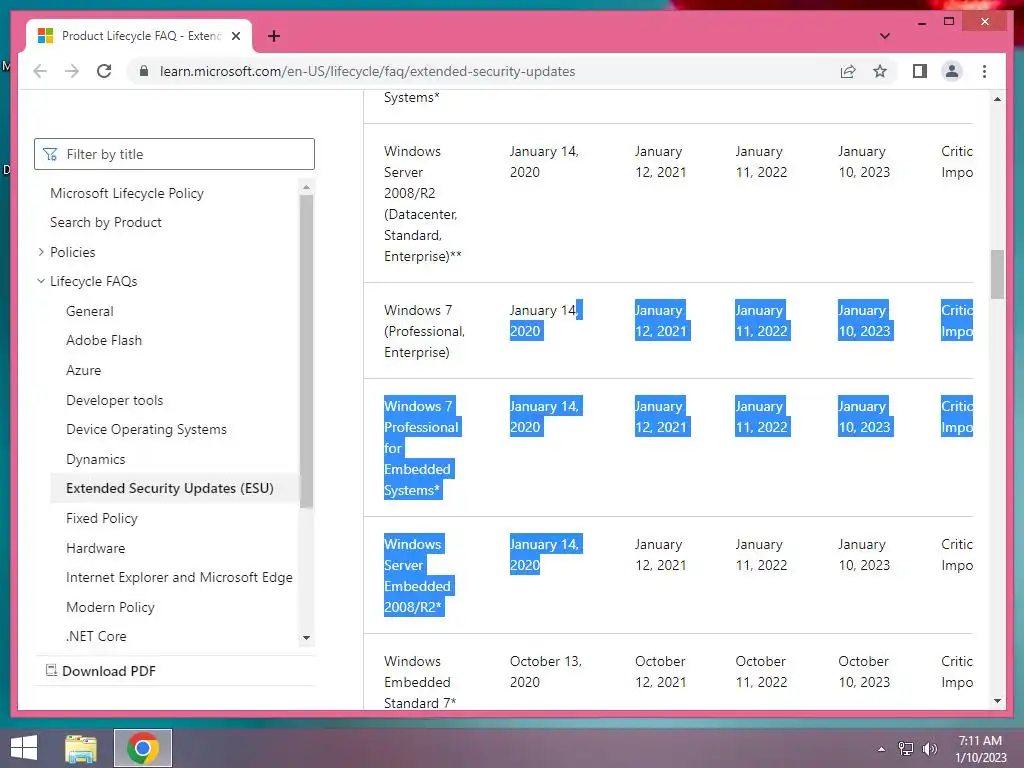Click the volume speaker tray icon
The image size is (1024, 768).
[929, 749]
